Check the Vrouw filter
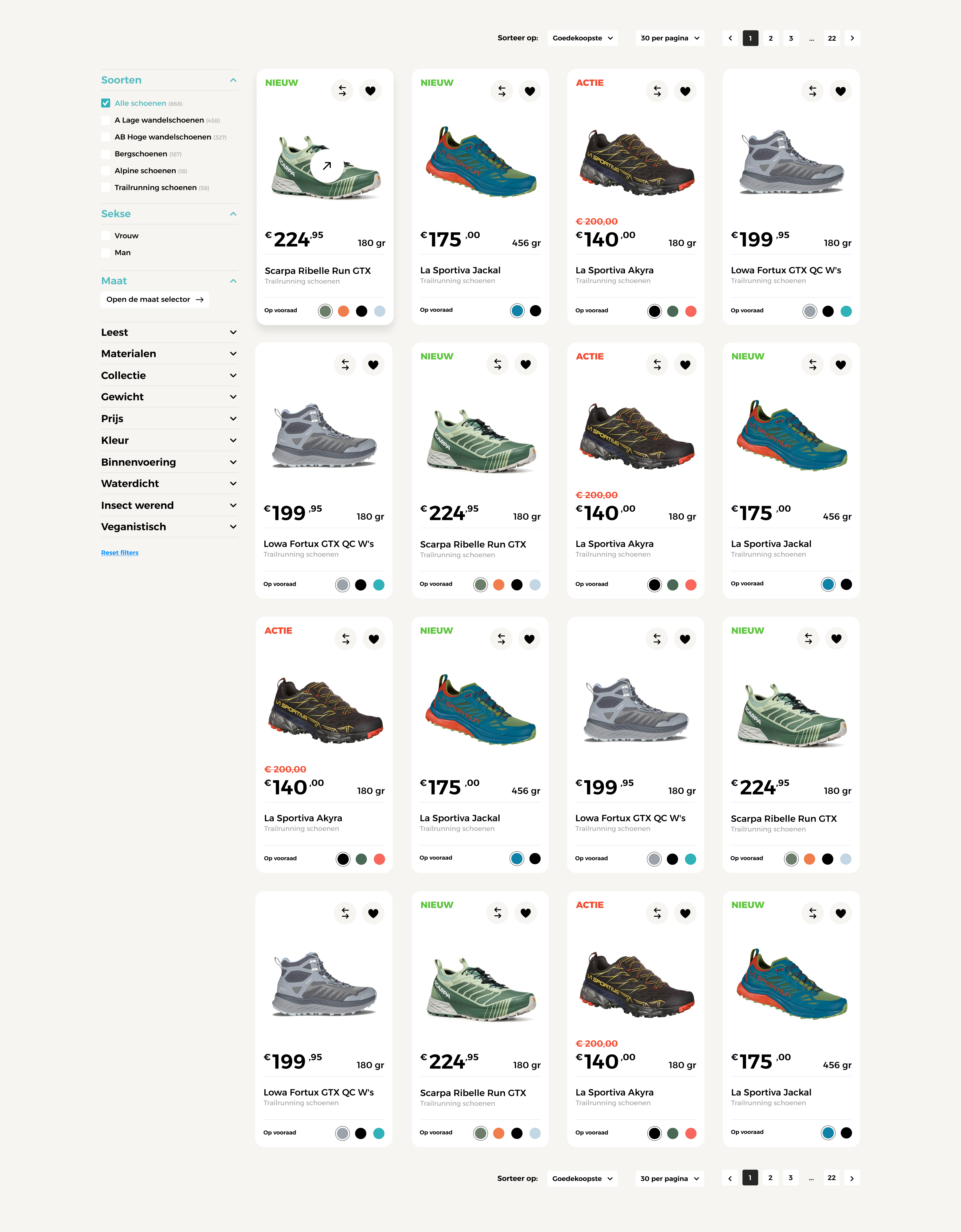 [106, 235]
